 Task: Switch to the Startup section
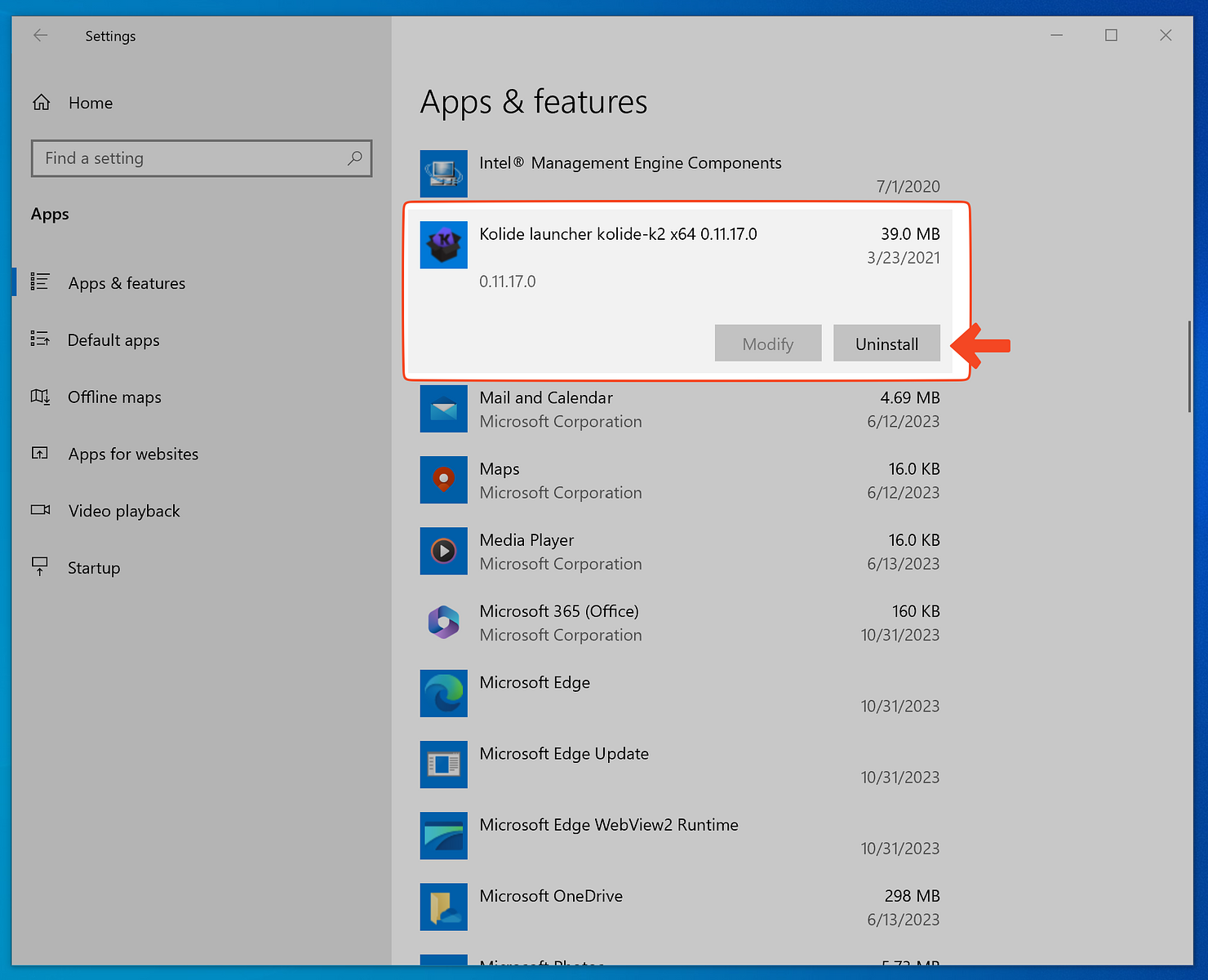[94, 568]
